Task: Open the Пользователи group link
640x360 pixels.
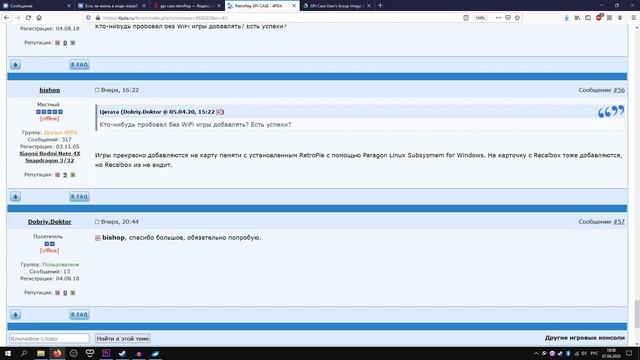Action: coord(61,264)
